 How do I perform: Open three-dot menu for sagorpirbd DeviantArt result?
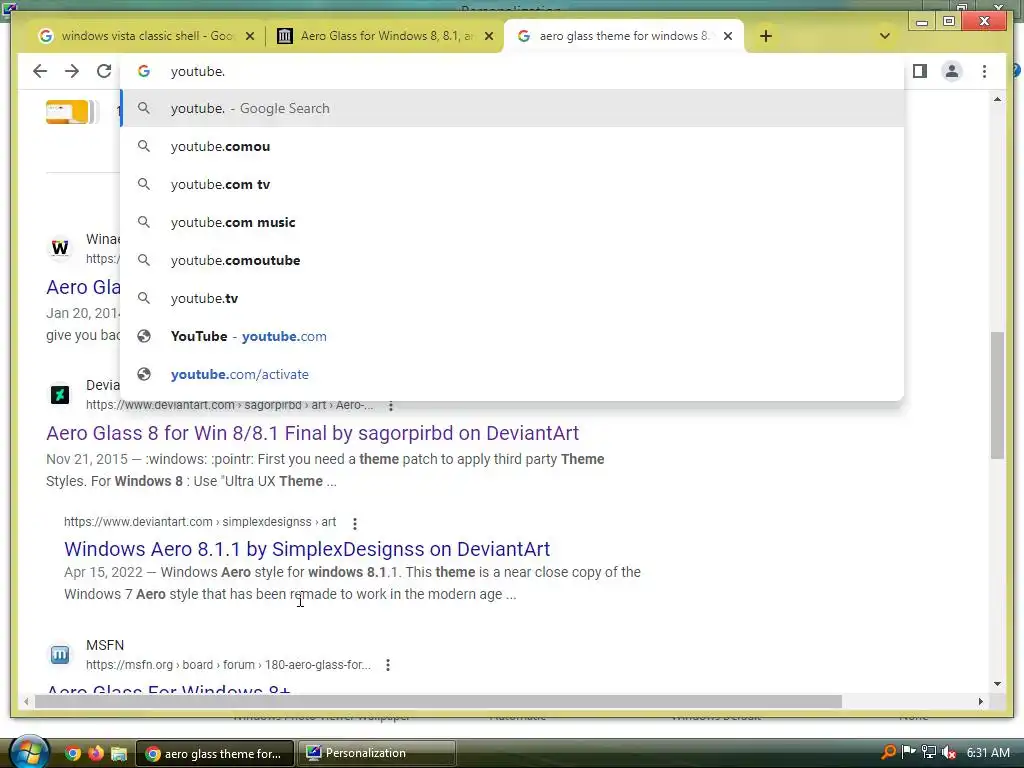[391, 406]
